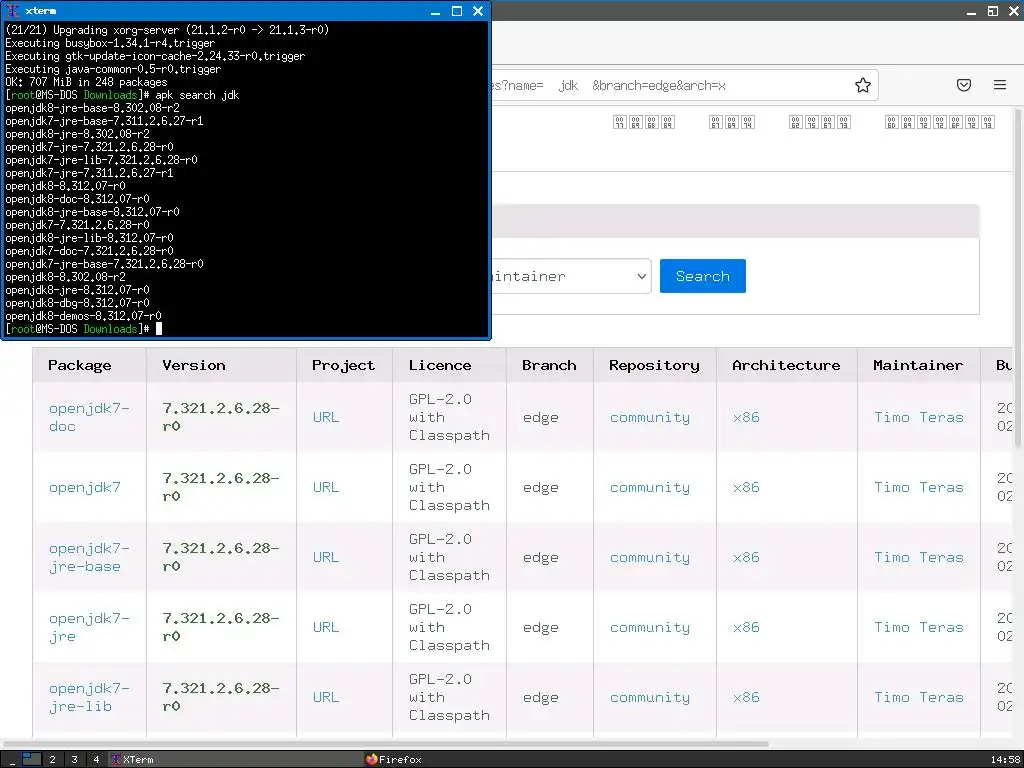The width and height of the screenshot is (1024, 768).
Task: Restore down the Firefox window
Action: click(x=993, y=11)
